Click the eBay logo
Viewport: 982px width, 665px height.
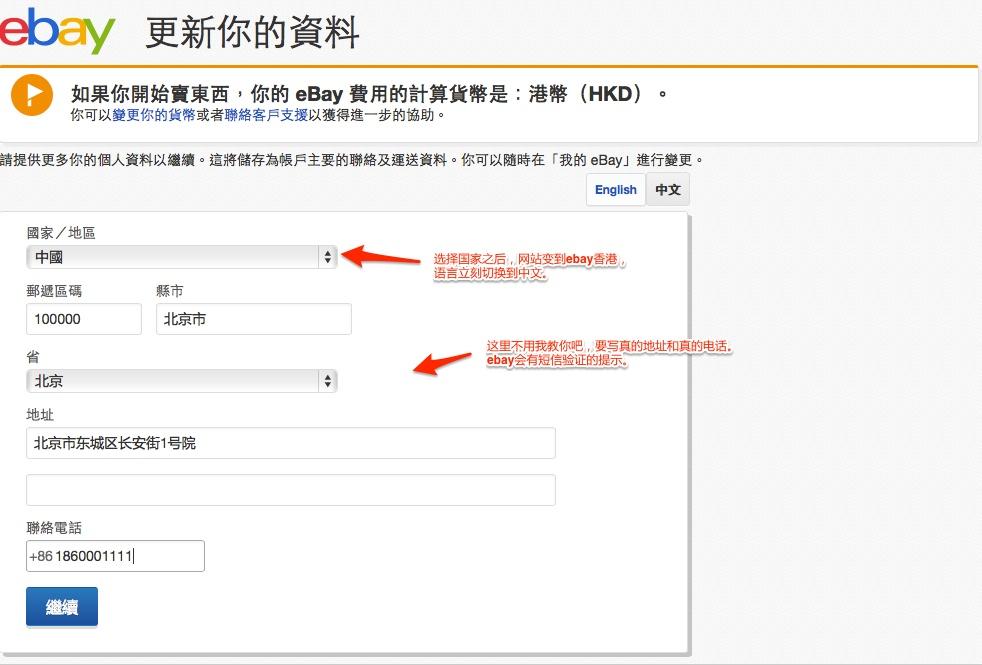pos(57,31)
